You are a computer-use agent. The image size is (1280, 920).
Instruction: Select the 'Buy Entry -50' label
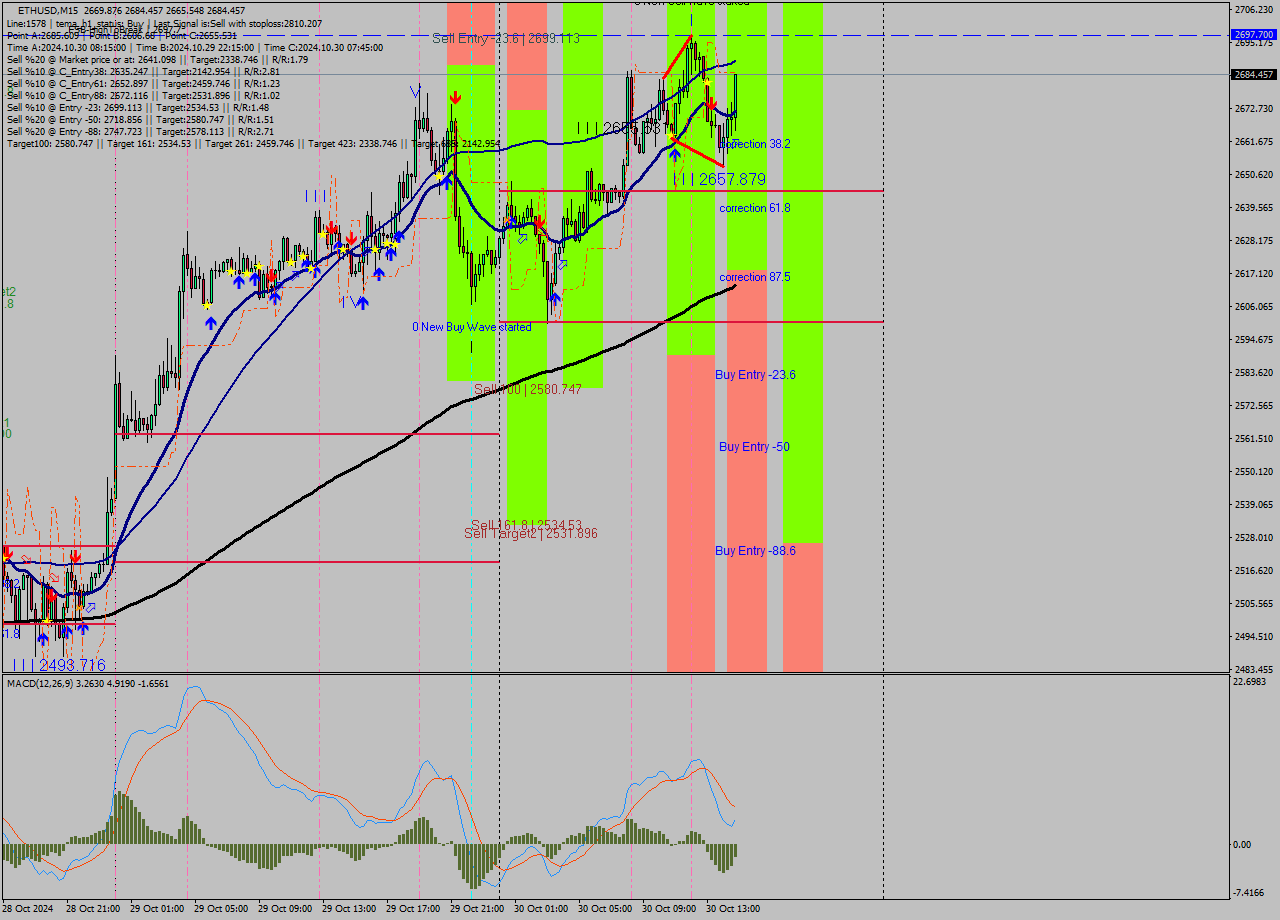coord(754,447)
